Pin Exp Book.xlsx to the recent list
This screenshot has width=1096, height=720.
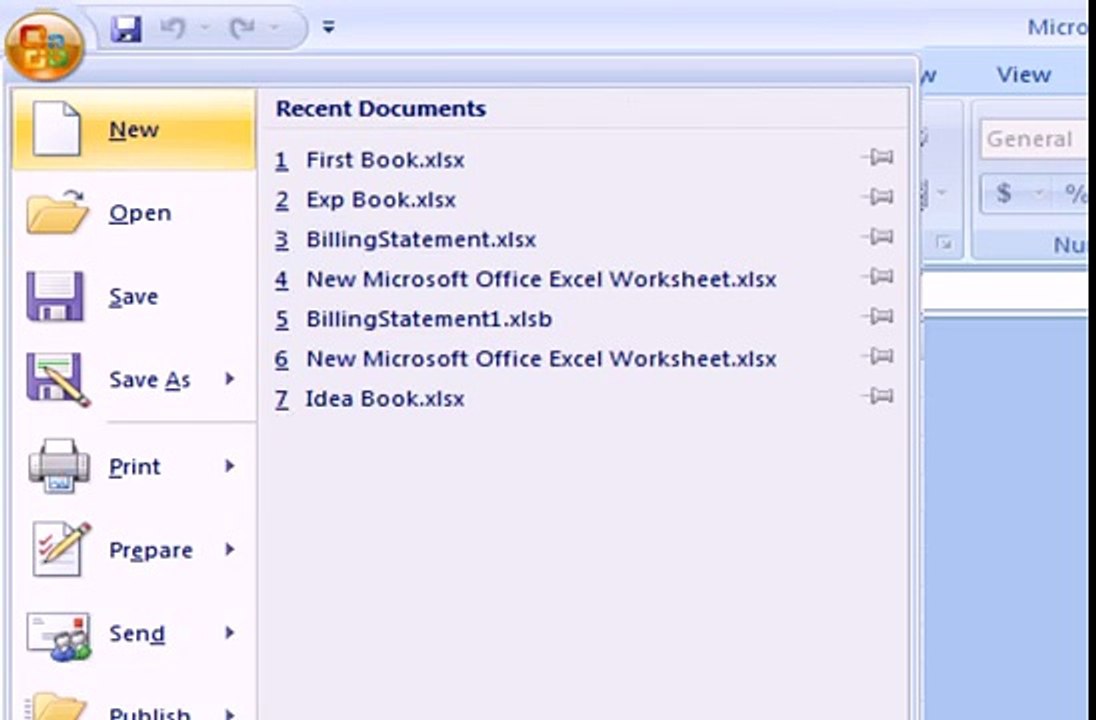pyautogui.click(x=878, y=197)
